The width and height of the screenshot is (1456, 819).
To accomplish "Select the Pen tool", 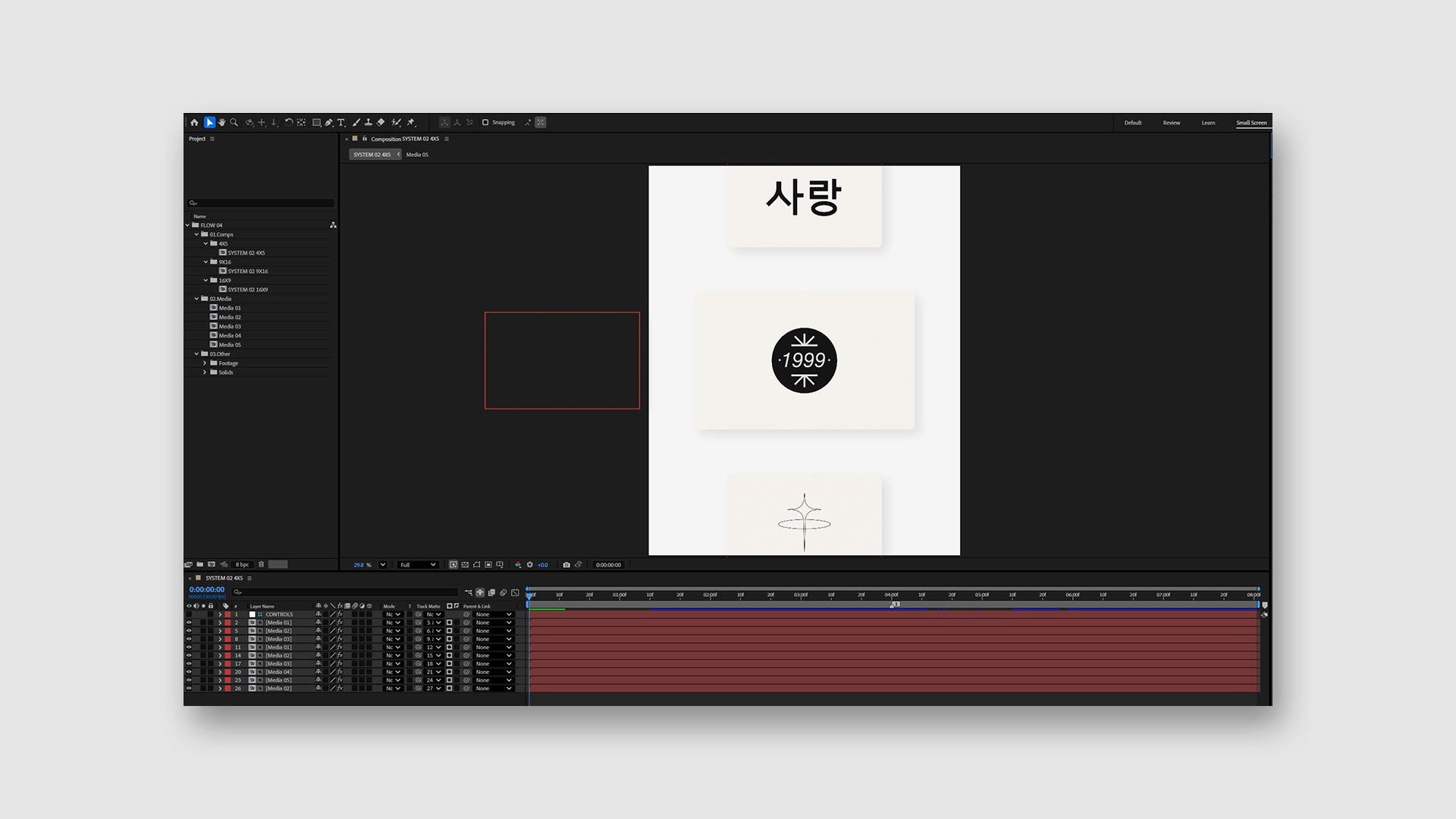I will click(x=329, y=122).
